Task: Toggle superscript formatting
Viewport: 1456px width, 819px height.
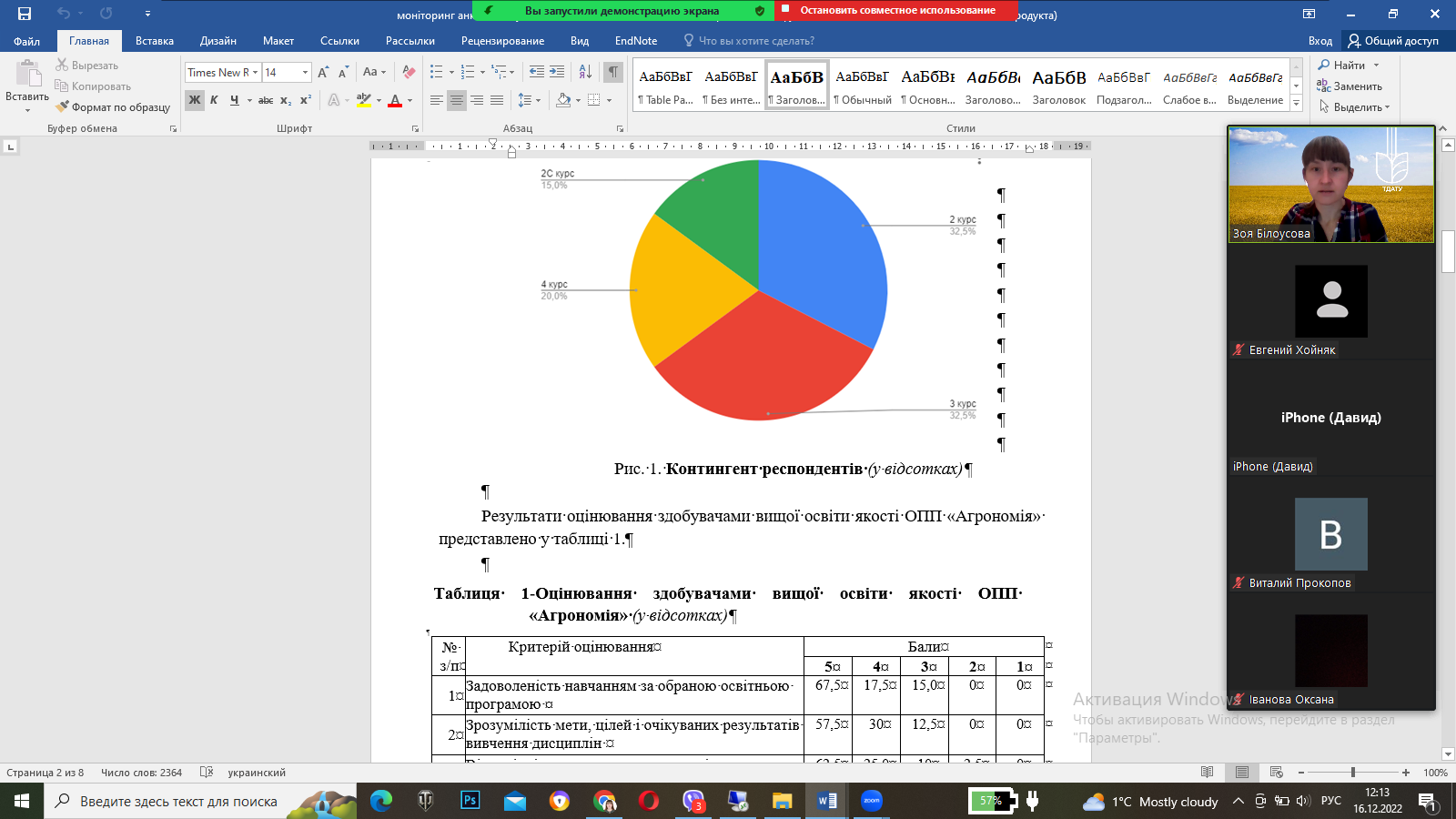Action: click(x=306, y=100)
